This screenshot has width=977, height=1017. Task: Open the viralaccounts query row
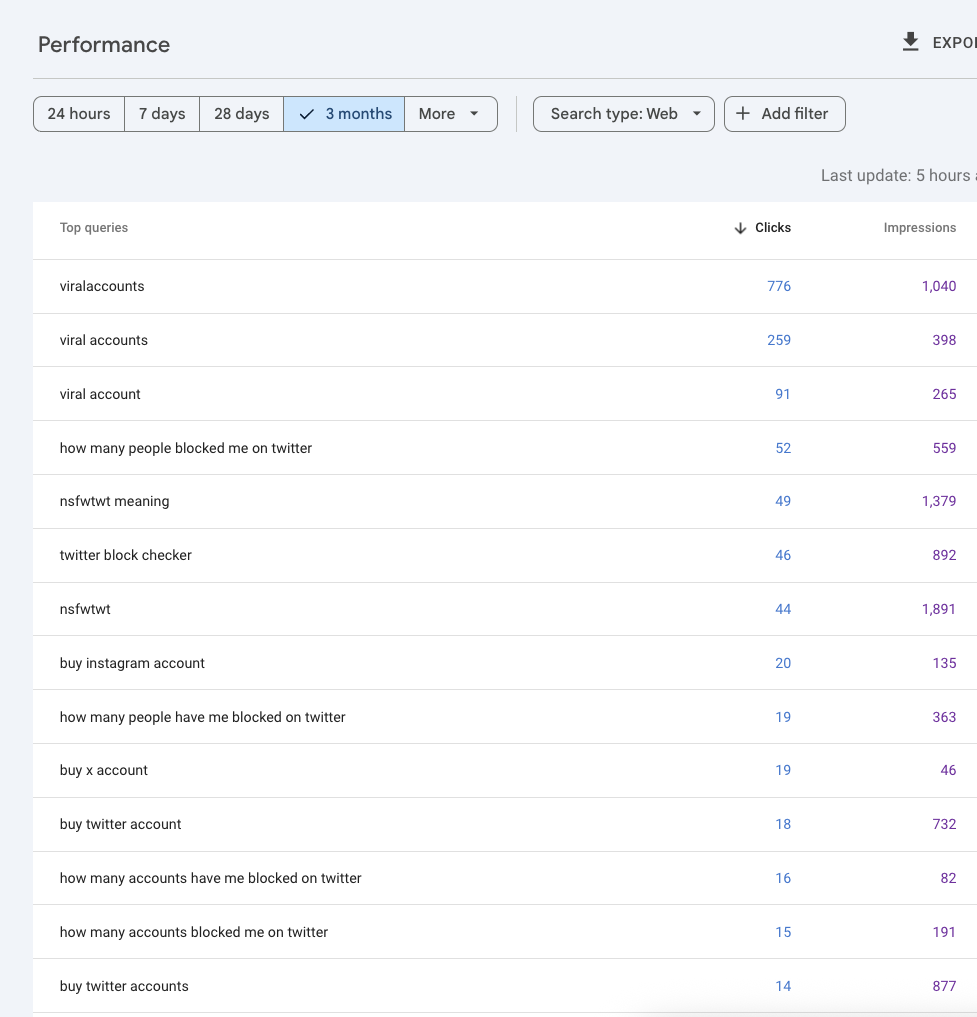[x=102, y=286]
